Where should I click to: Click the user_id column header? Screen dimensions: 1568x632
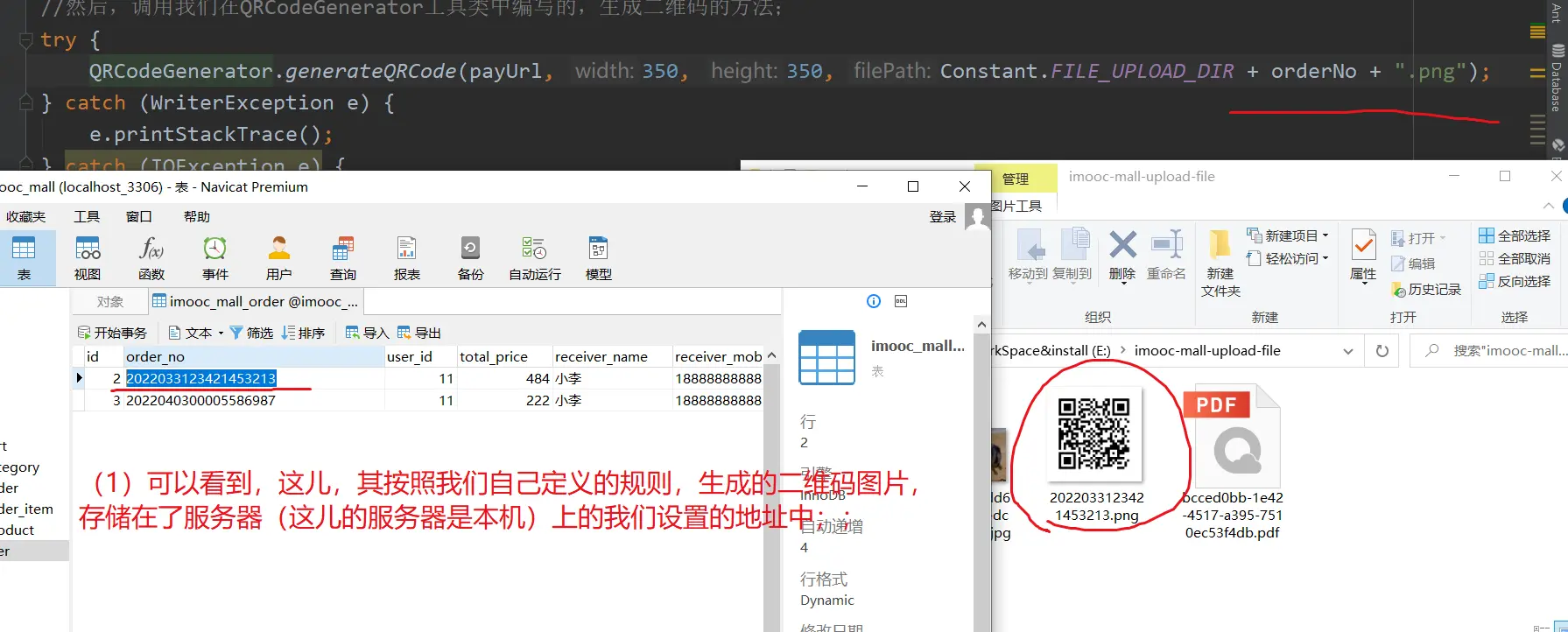coord(421,356)
